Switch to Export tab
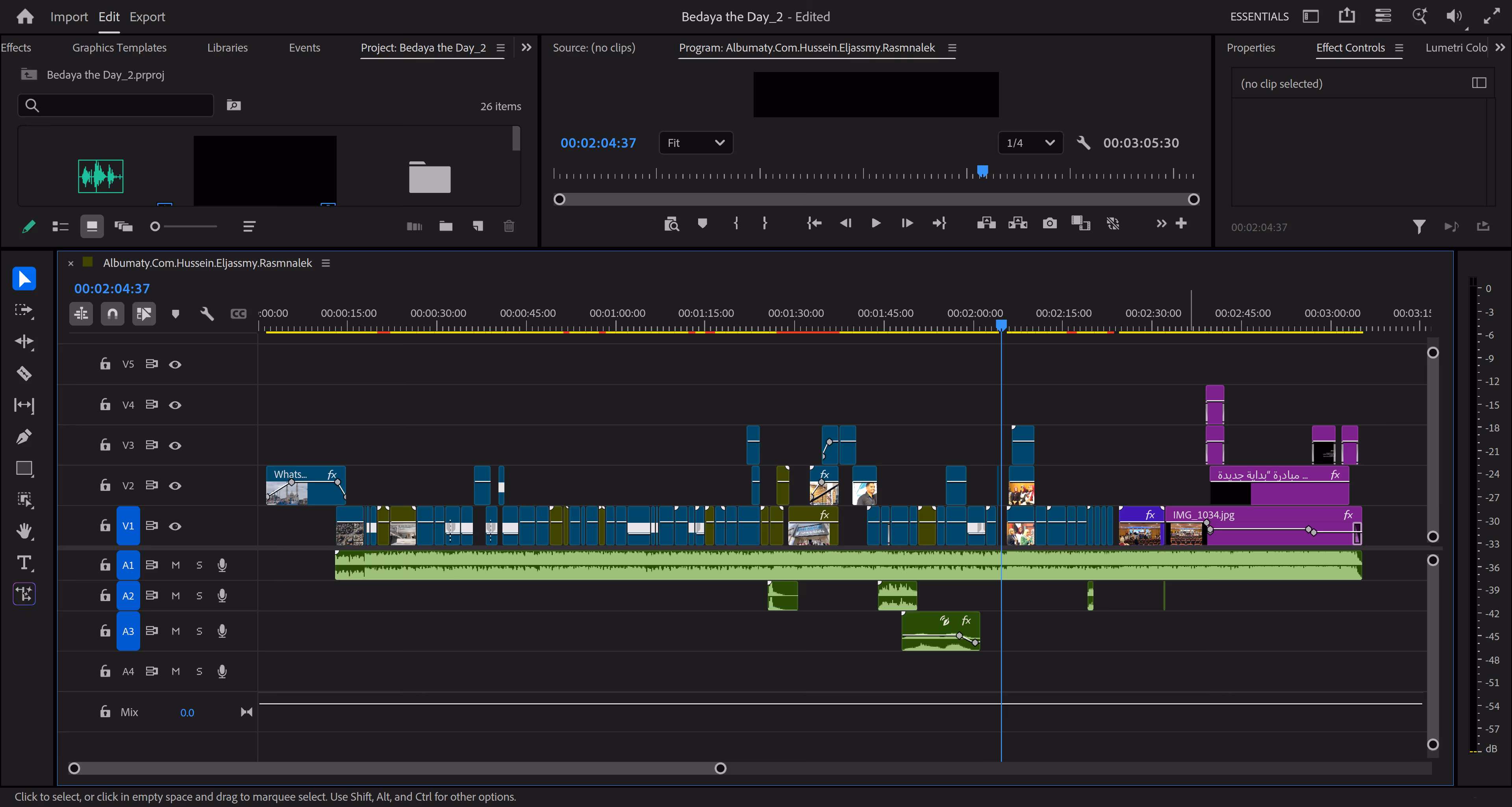 pyautogui.click(x=147, y=17)
